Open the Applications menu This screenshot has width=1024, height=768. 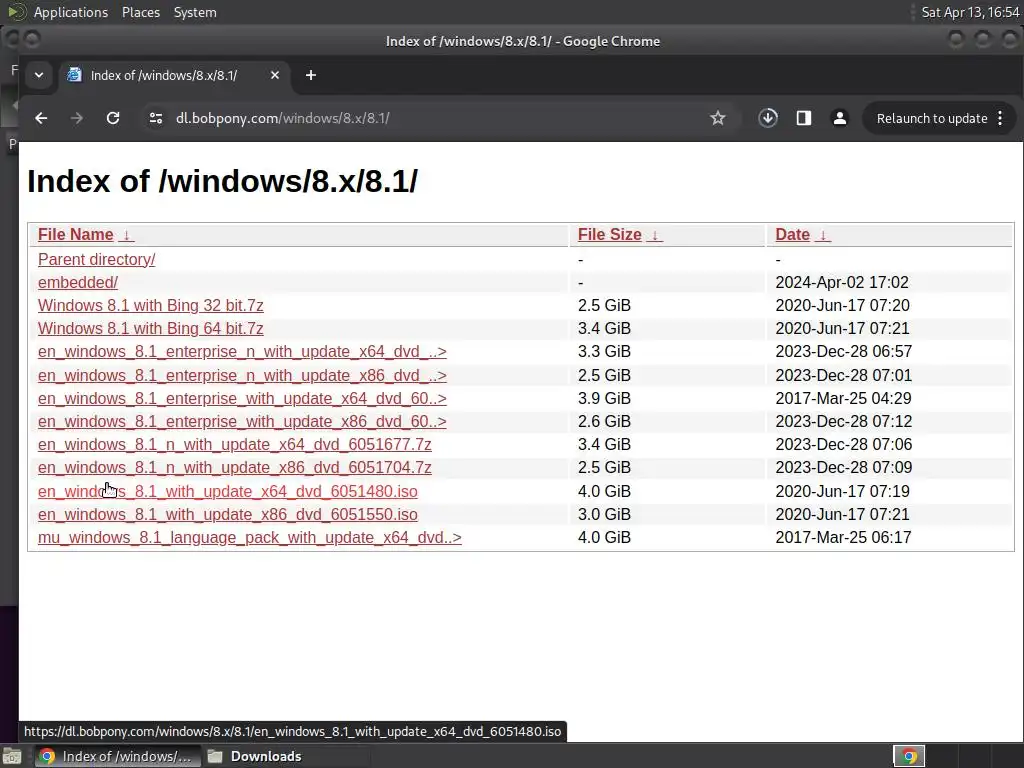click(x=71, y=12)
